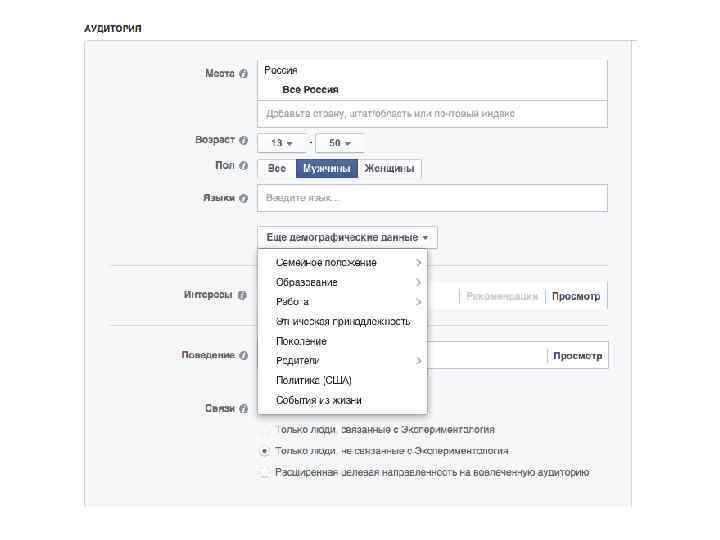Click Рекомендации link in Интересы row
This screenshot has width=720, height=540.
(x=502, y=296)
